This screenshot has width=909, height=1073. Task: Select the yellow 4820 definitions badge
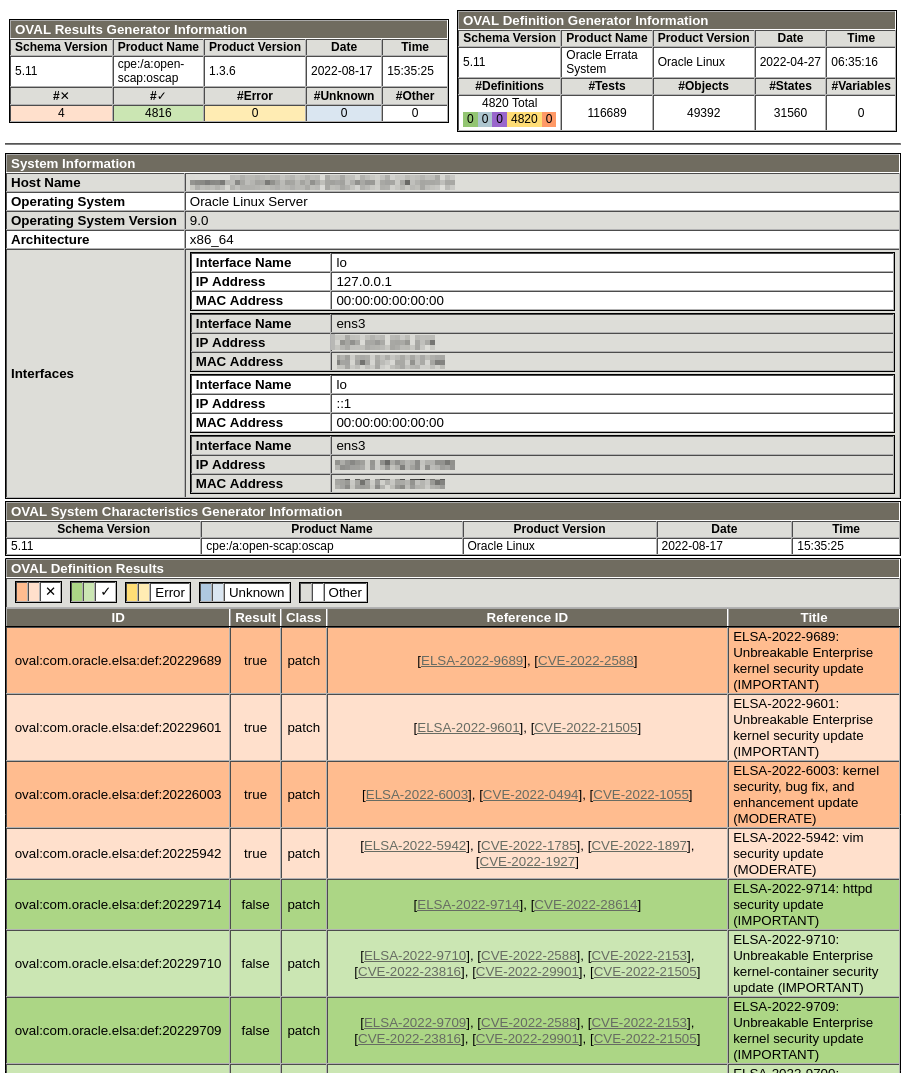524,119
